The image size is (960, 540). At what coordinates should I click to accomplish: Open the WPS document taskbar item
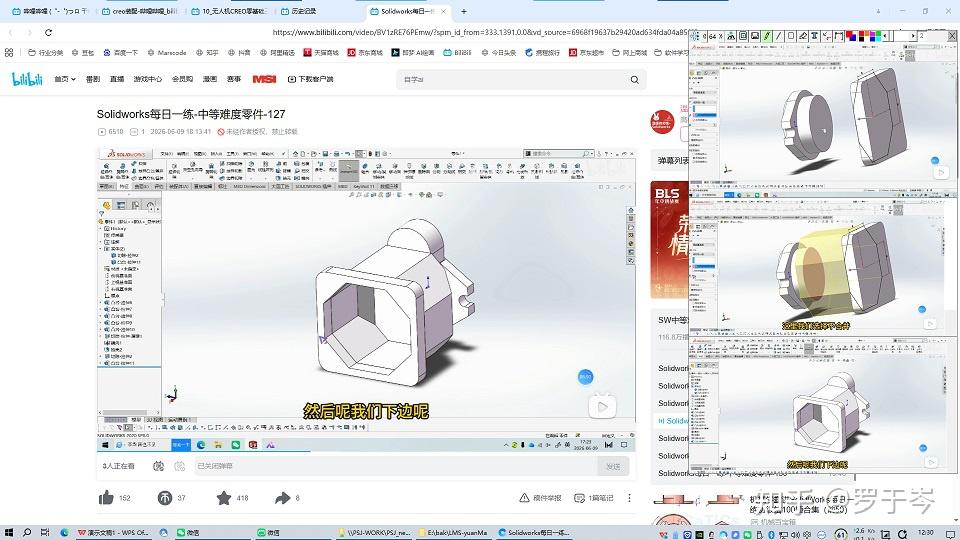113,533
